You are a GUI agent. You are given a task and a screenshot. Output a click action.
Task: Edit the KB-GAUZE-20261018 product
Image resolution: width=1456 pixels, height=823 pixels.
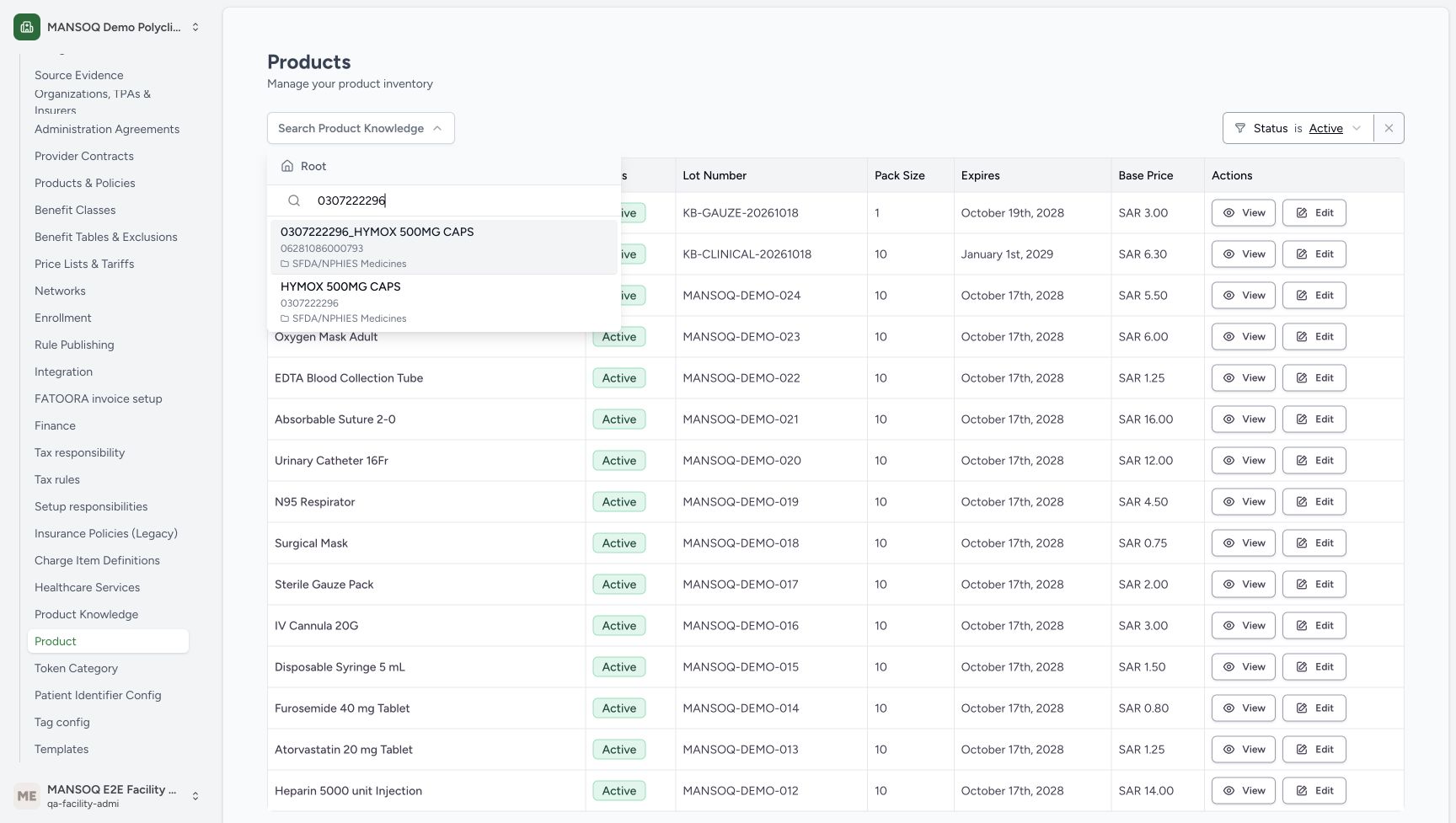(1314, 213)
